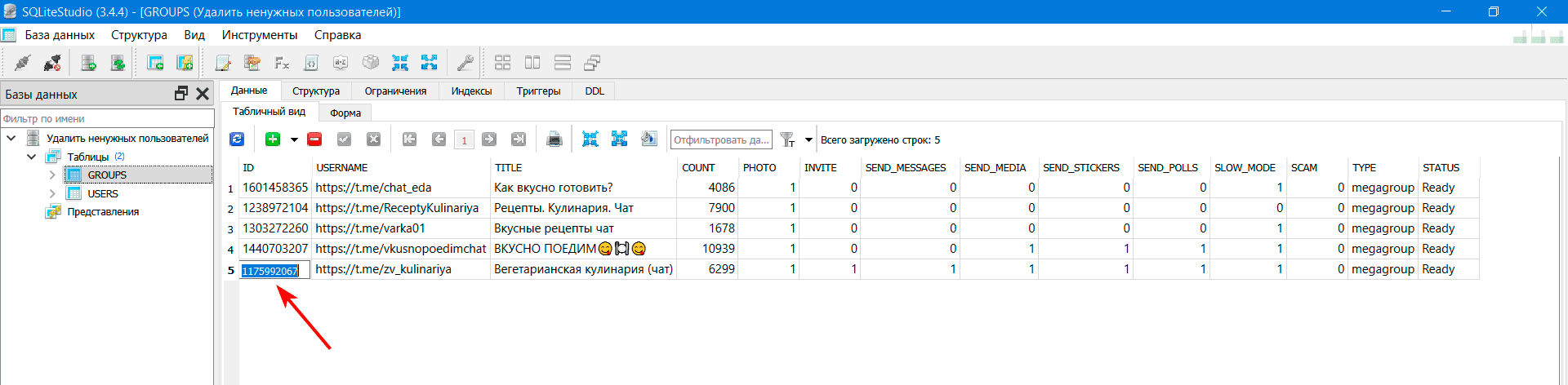1568x385 pixels.
Task: Select the Табличный вид tab
Action: pyautogui.click(x=269, y=112)
